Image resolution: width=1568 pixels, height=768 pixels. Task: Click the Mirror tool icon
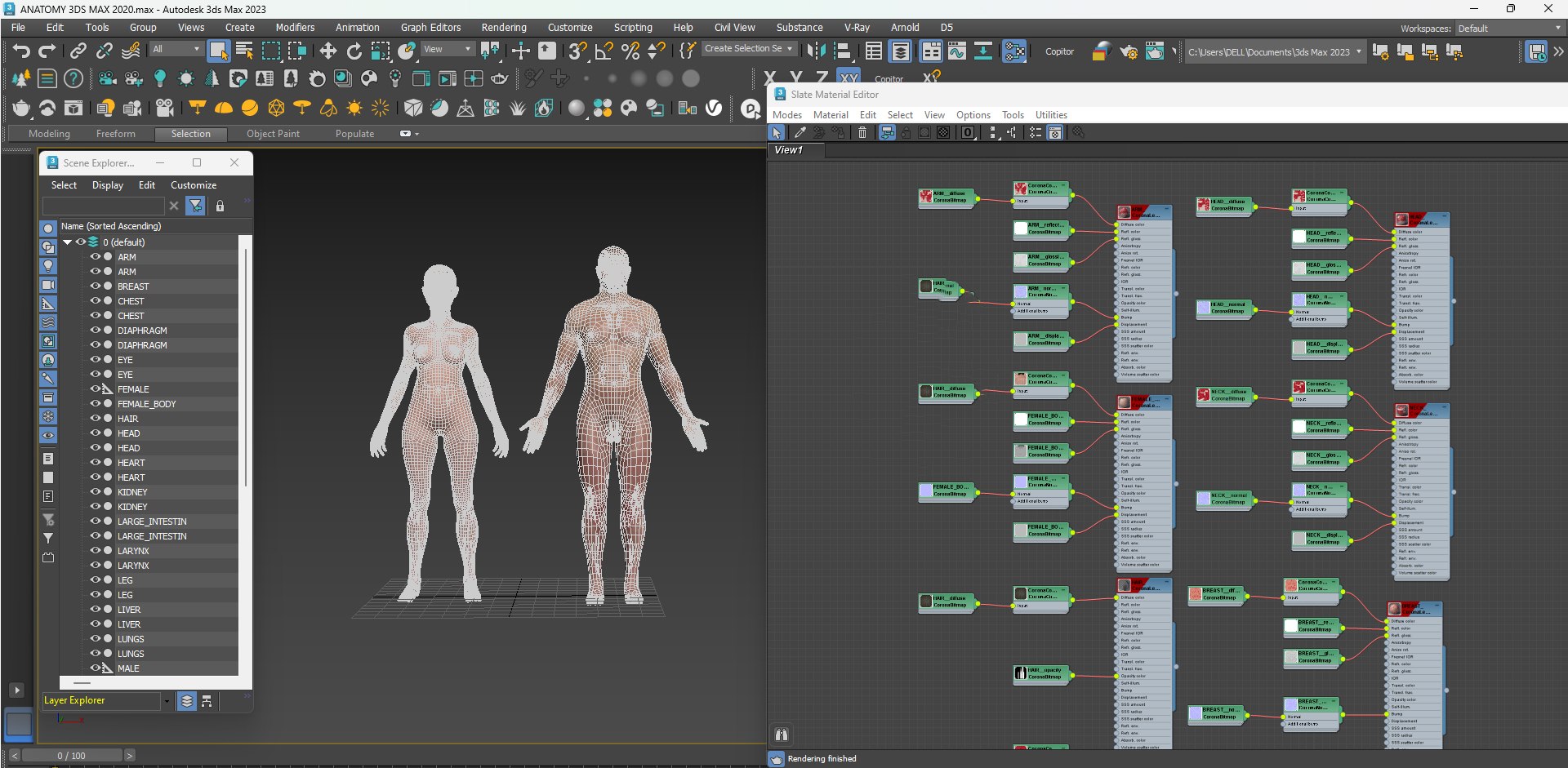[815, 51]
